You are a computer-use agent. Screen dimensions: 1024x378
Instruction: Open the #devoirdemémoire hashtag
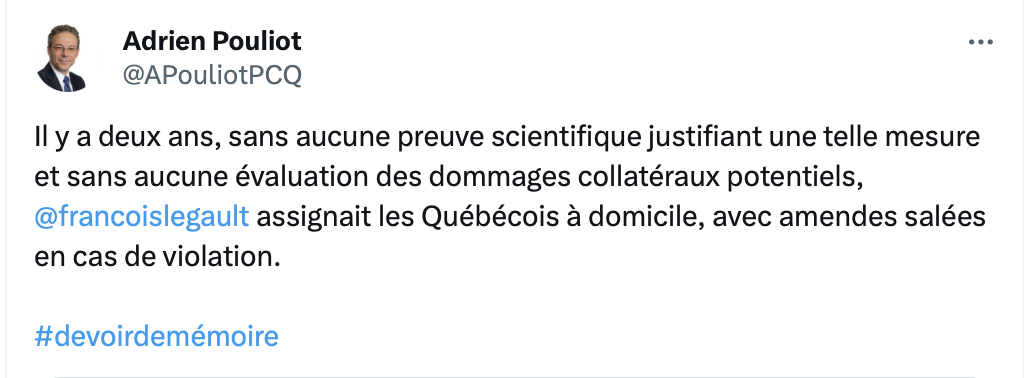point(157,336)
